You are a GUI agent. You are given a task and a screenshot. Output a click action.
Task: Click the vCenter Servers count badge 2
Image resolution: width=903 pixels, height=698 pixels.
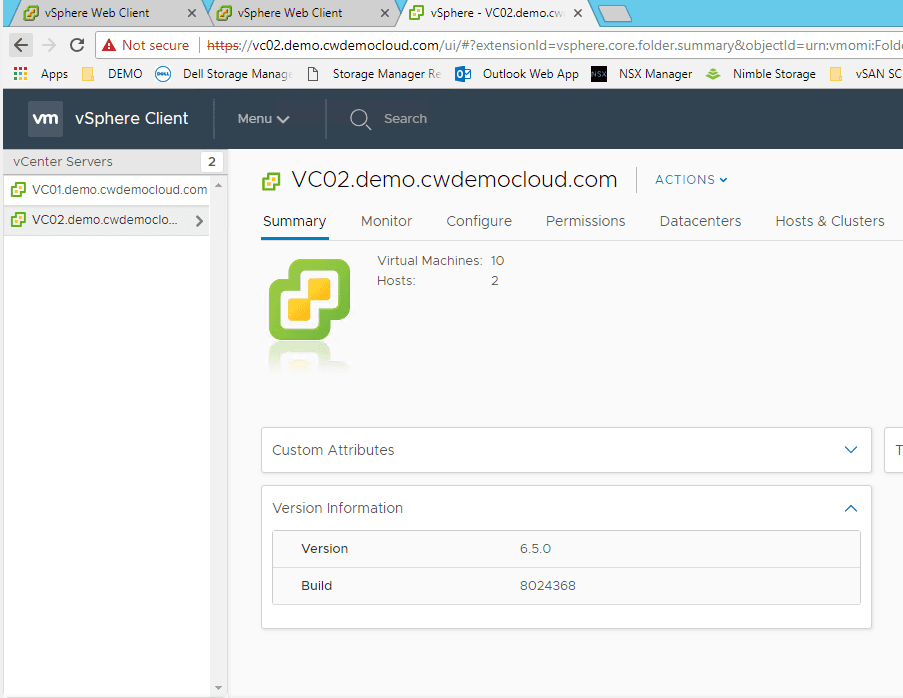point(212,162)
